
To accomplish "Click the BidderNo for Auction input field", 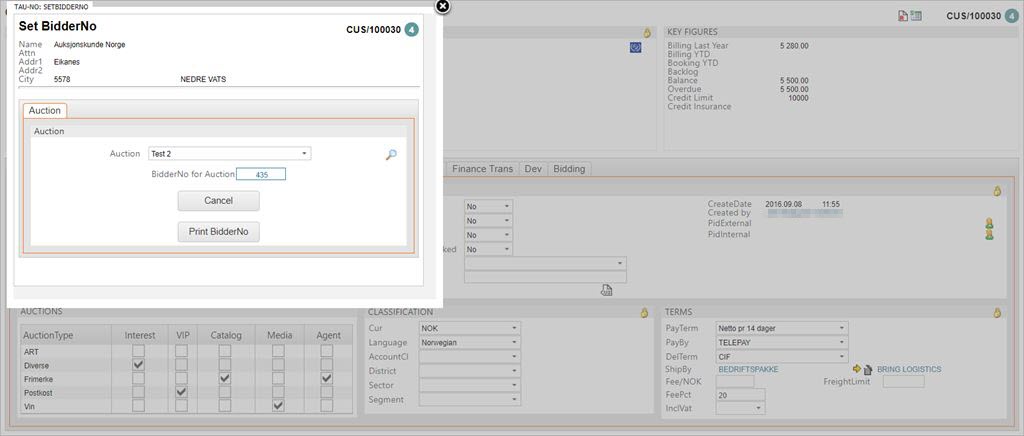I will click(261, 174).
